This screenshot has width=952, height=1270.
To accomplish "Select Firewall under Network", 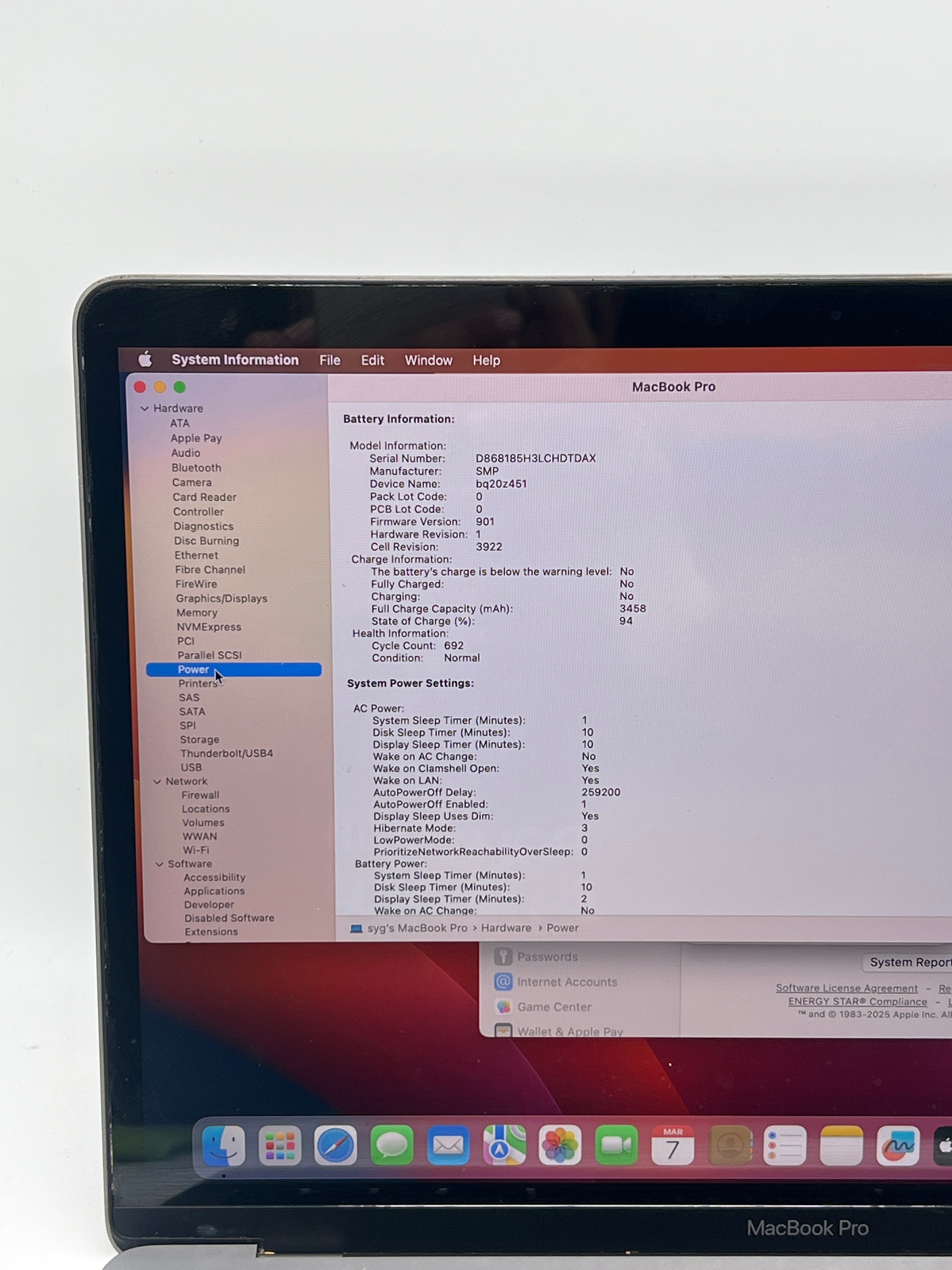I will click(200, 795).
